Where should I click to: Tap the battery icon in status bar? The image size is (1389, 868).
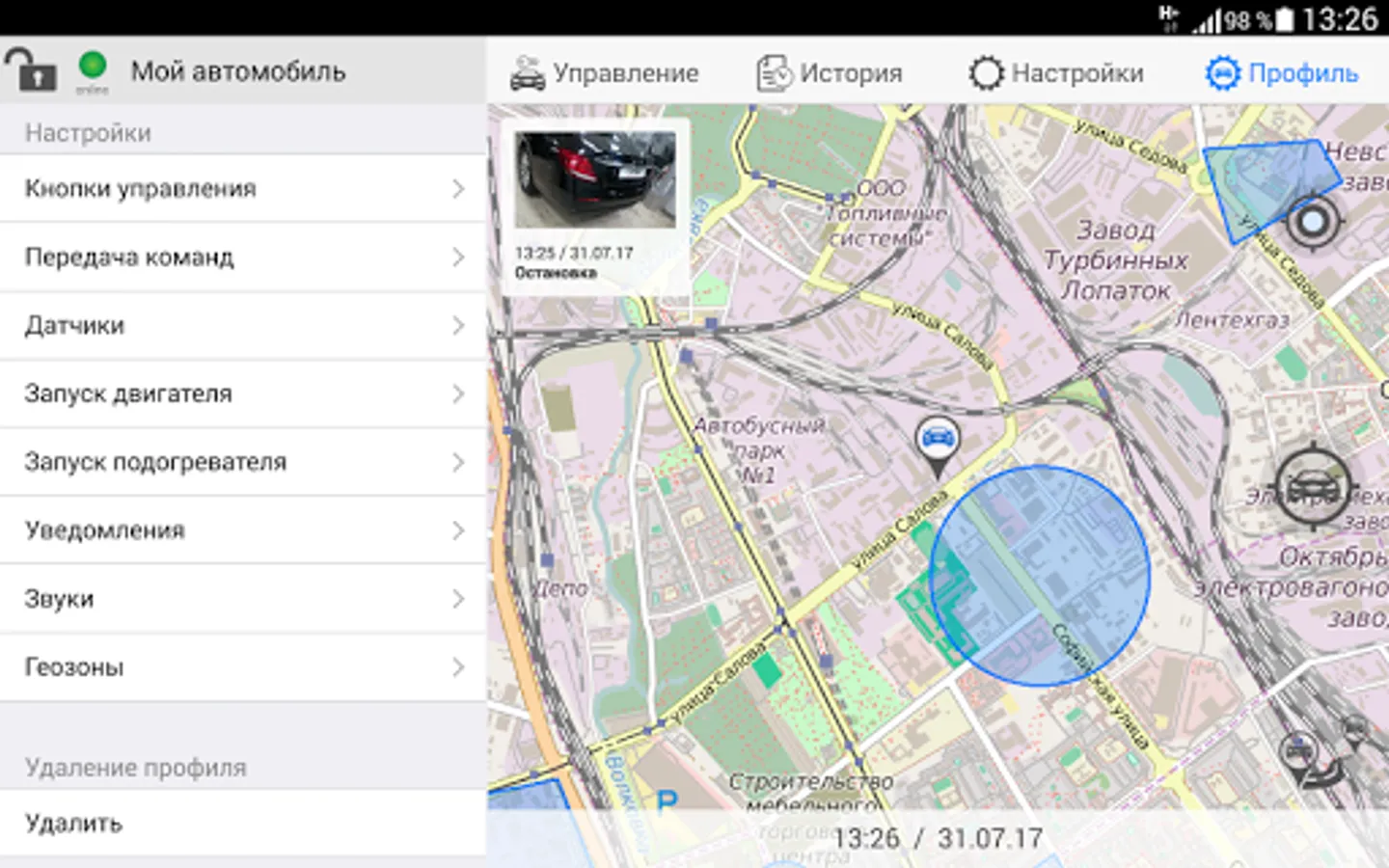[x=1285, y=19]
